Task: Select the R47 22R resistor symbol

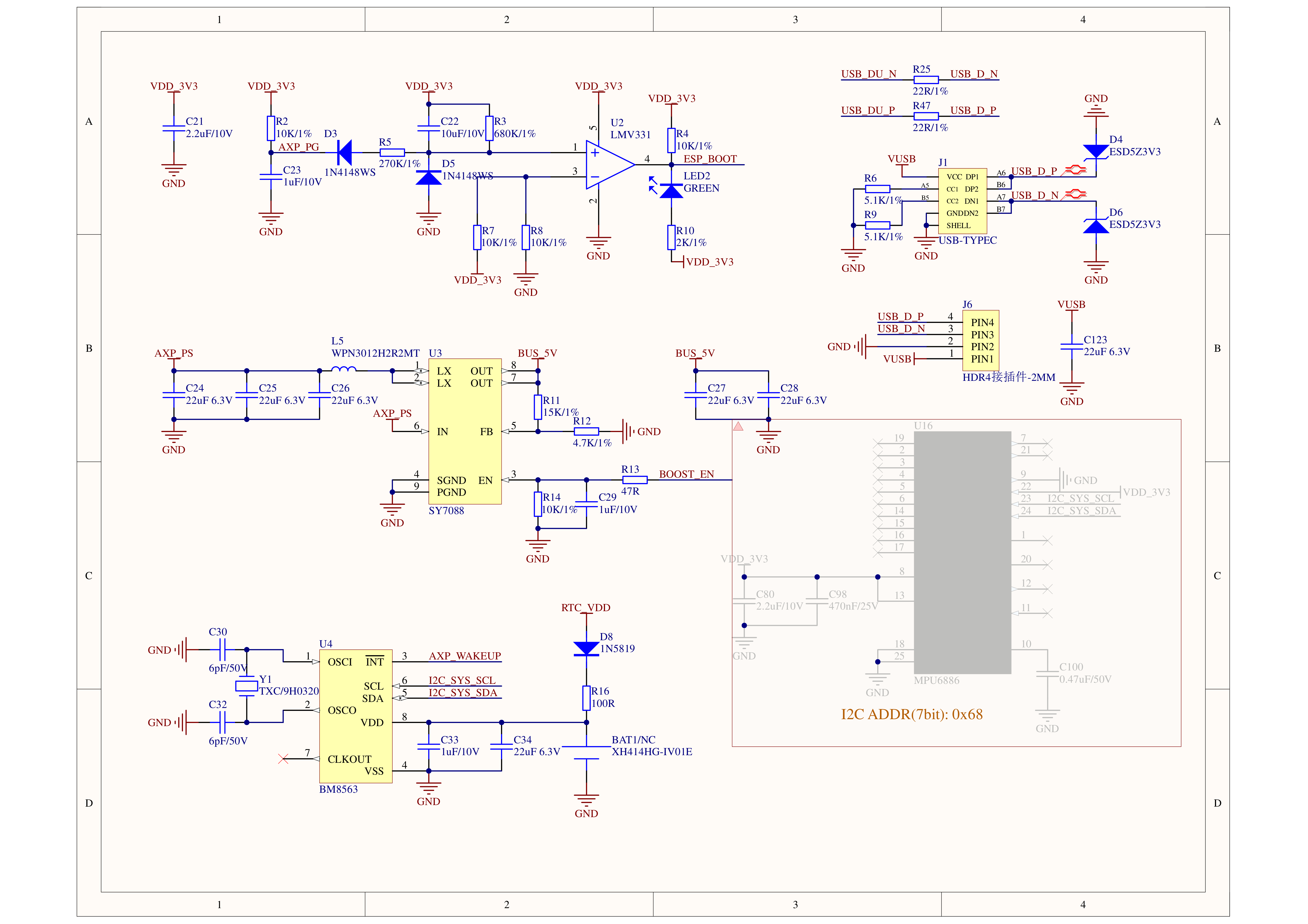Action: pyautogui.click(x=926, y=116)
